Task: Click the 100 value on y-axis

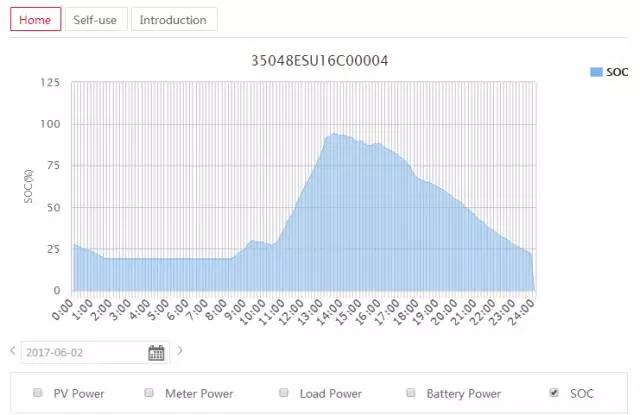Action: (52, 124)
